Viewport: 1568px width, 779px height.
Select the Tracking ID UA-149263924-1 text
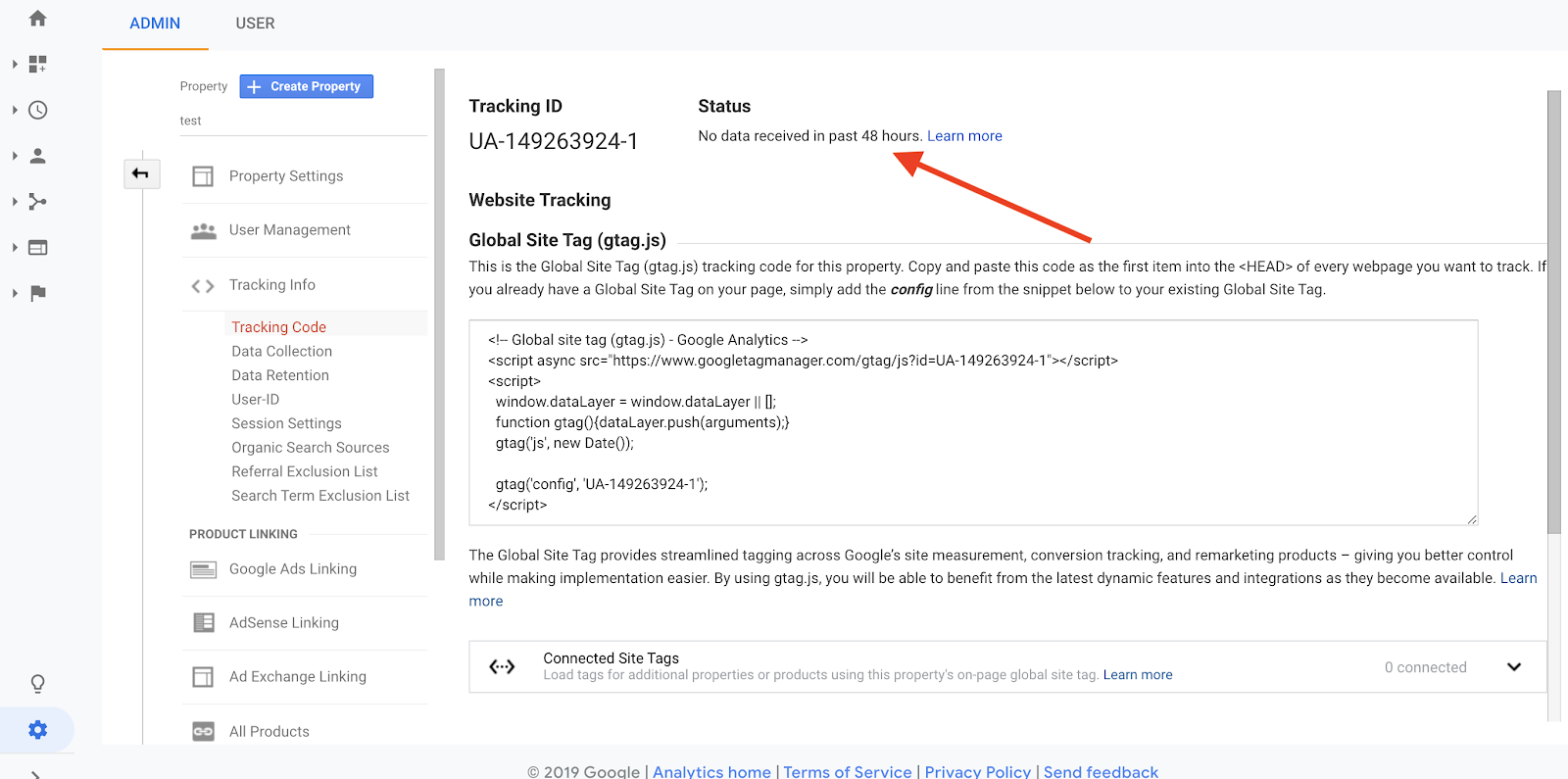554,141
